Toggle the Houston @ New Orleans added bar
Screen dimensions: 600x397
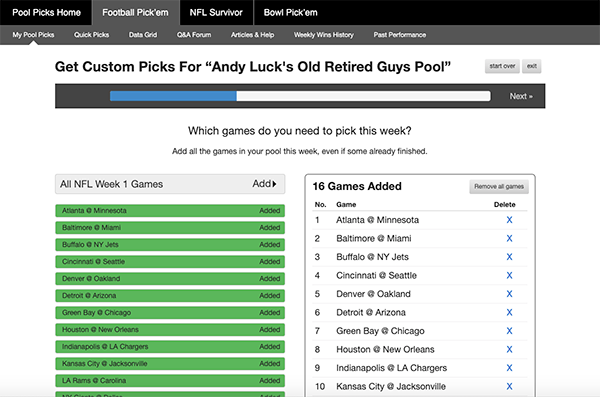click(x=170, y=330)
